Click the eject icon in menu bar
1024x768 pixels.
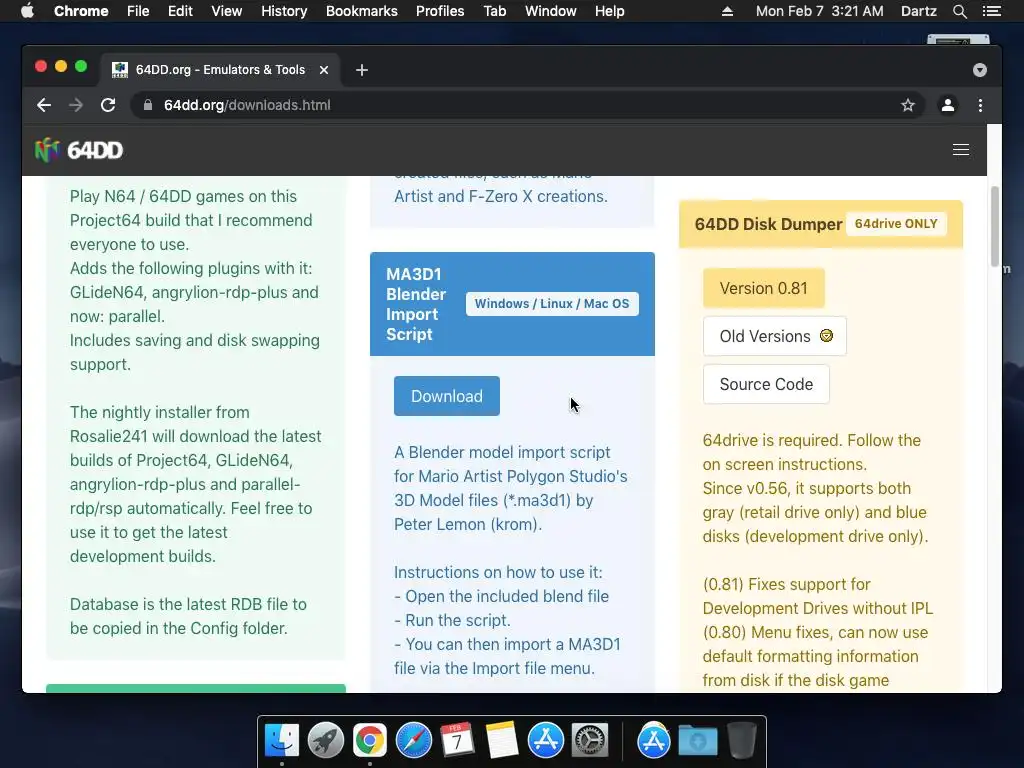point(728,11)
